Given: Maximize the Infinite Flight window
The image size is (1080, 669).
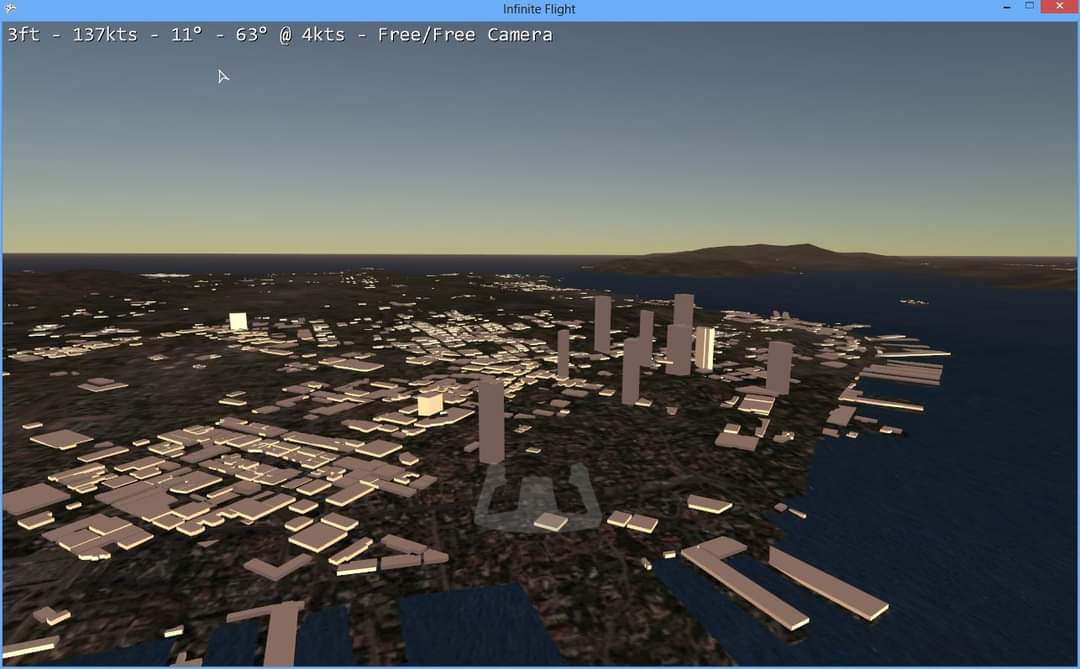Looking at the screenshot, I should click(1029, 6).
